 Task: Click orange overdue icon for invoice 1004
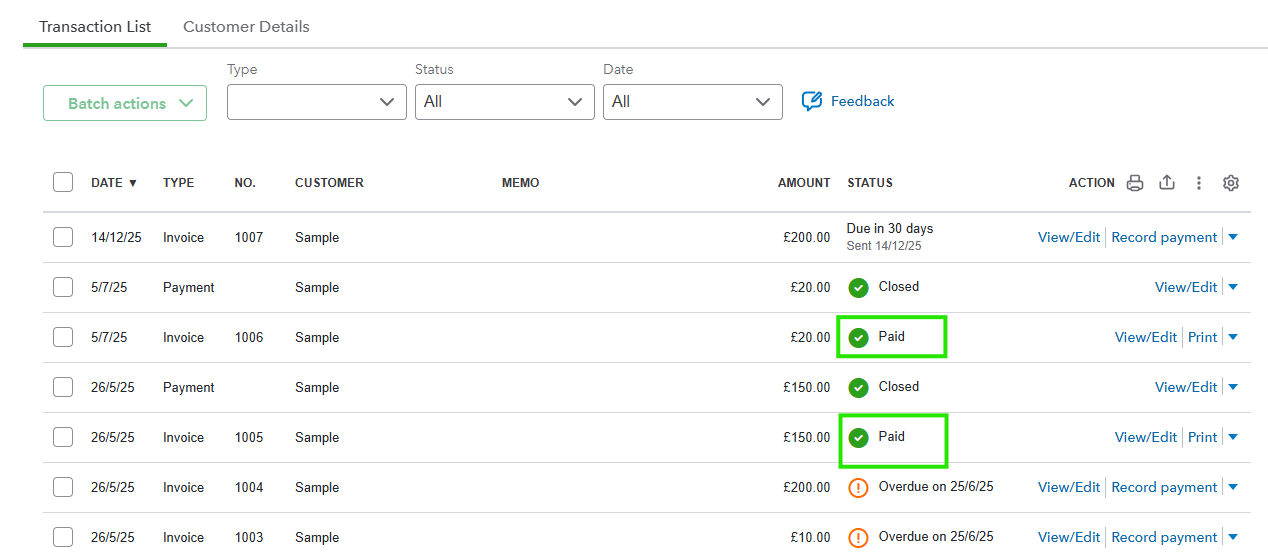(858, 488)
